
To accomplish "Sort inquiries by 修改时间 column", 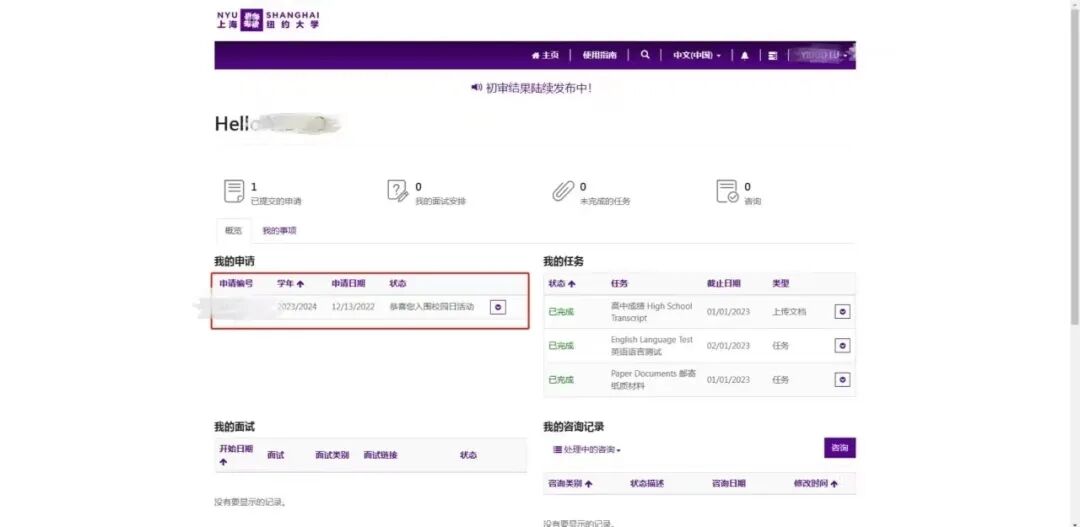I will click(816, 484).
